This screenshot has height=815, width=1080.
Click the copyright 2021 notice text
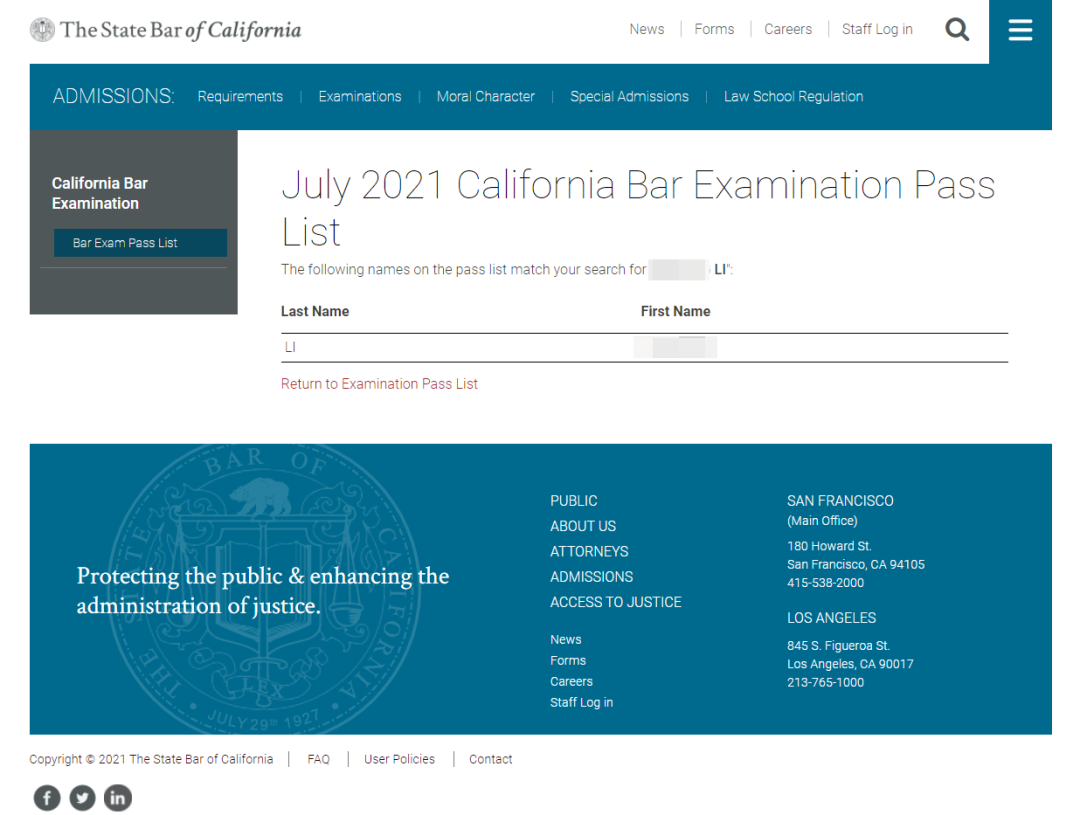point(151,759)
